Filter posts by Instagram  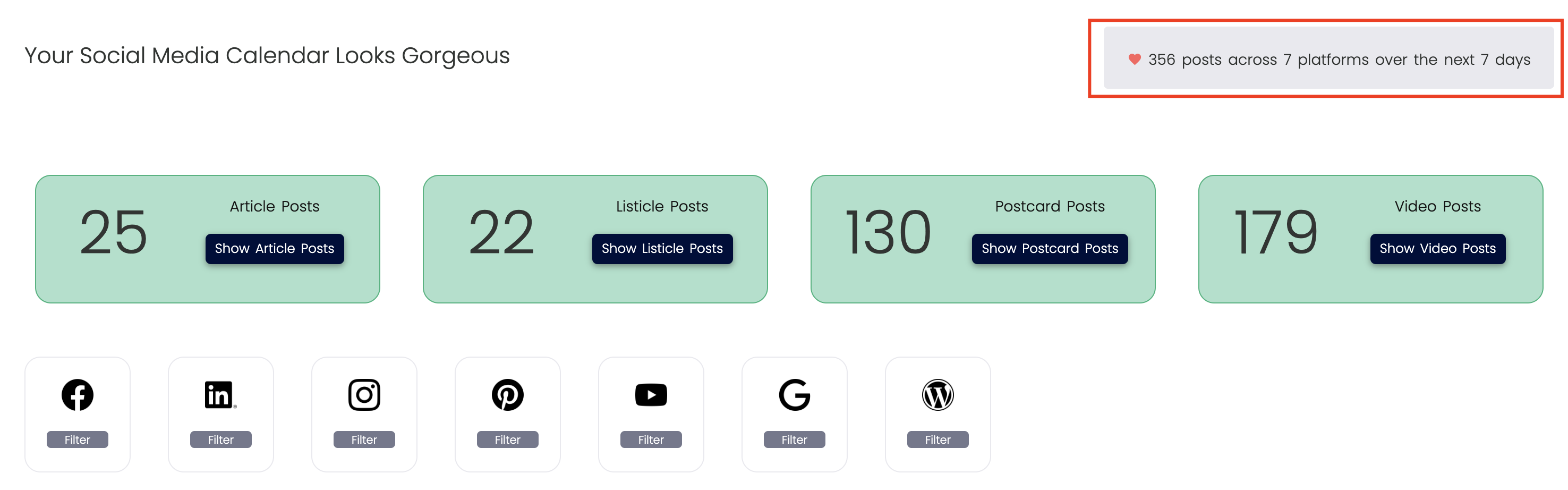(x=364, y=440)
